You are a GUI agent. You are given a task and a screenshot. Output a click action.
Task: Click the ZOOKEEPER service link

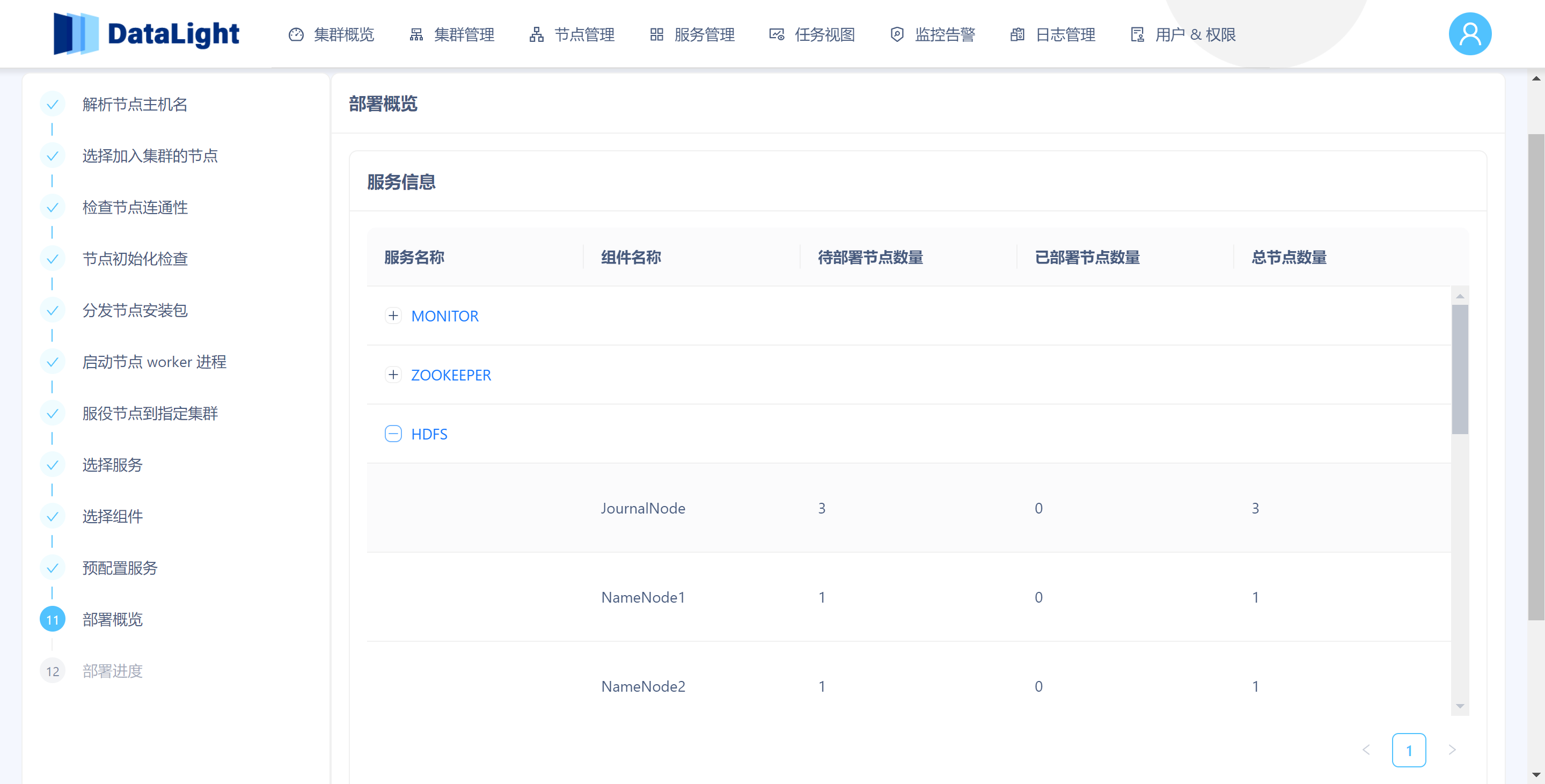point(451,376)
